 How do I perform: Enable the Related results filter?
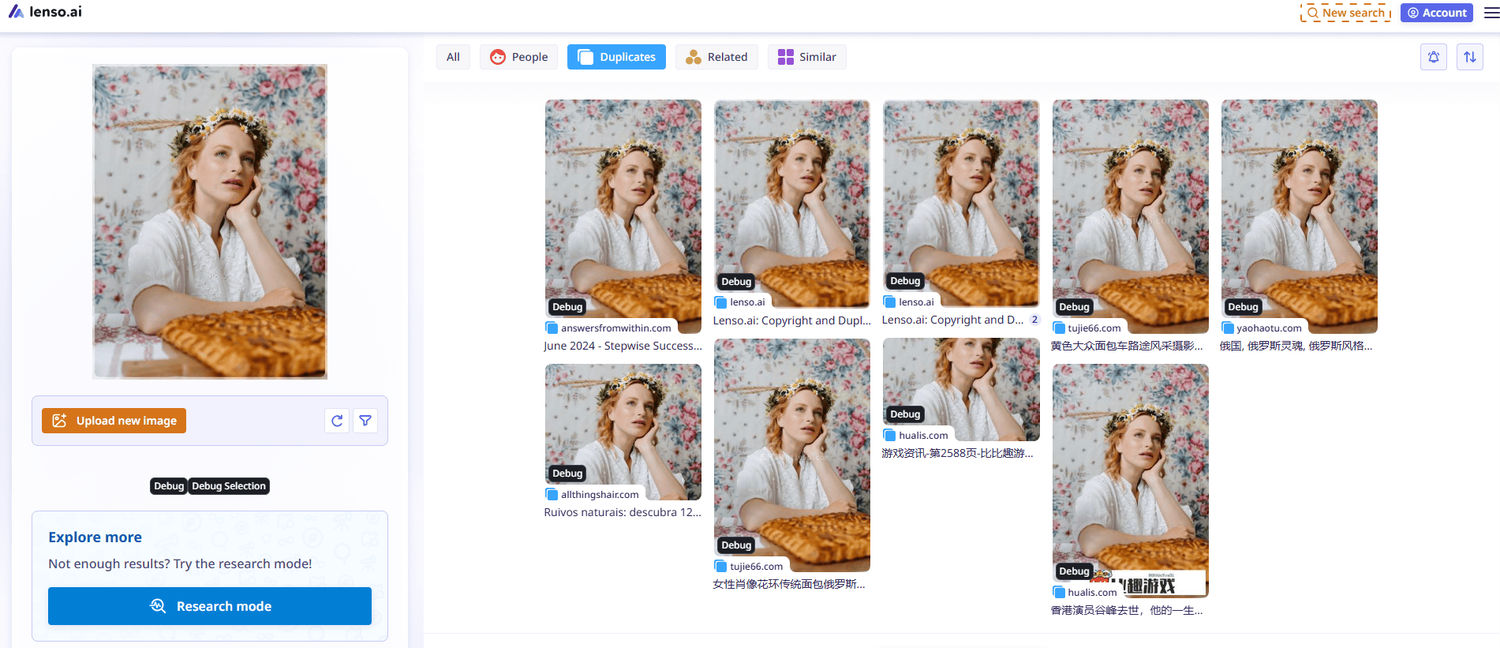point(716,57)
